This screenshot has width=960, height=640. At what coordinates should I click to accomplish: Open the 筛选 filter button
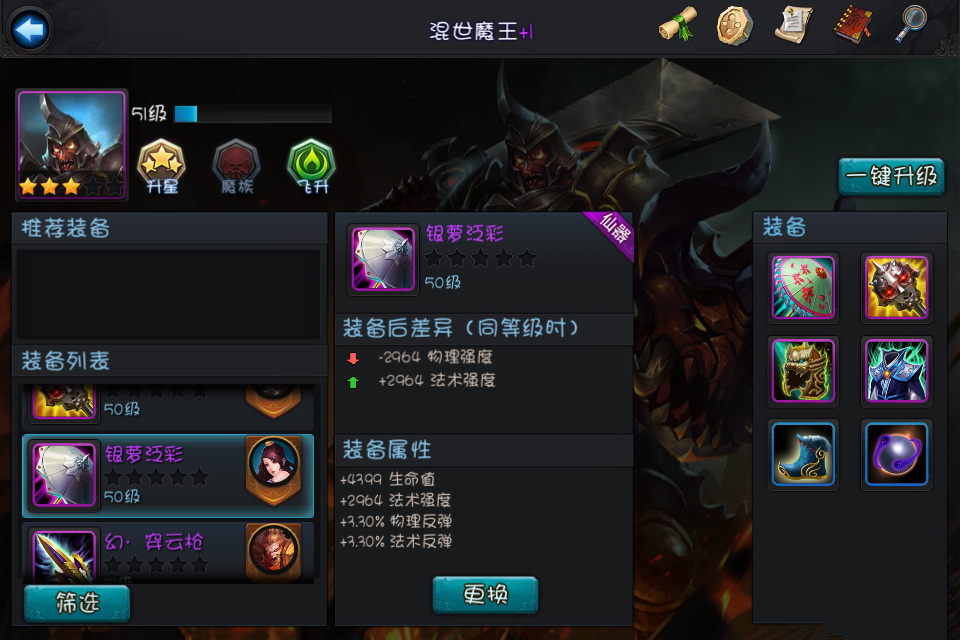tap(77, 603)
